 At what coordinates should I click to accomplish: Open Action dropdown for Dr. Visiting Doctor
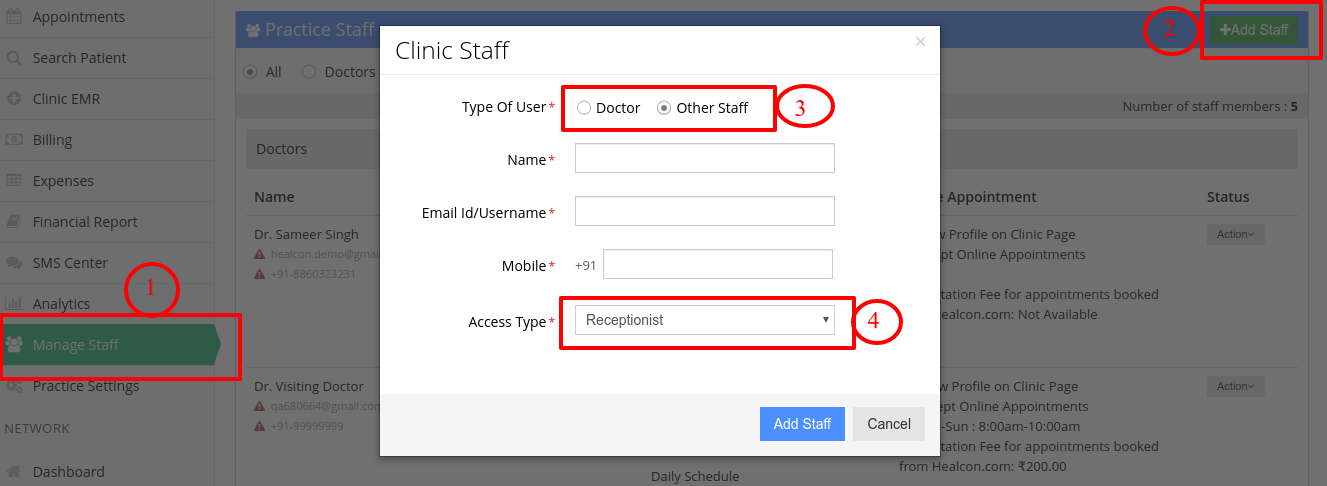coord(1236,386)
